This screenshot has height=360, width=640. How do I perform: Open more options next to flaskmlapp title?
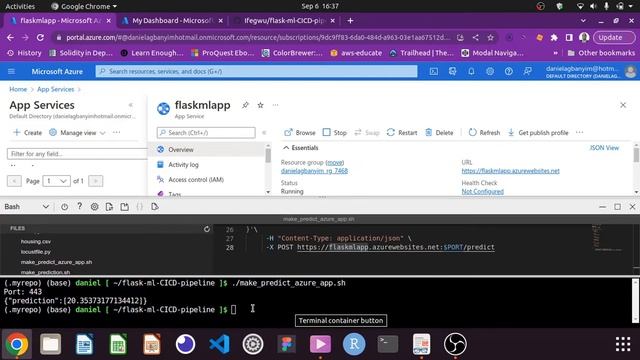coord(276,105)
